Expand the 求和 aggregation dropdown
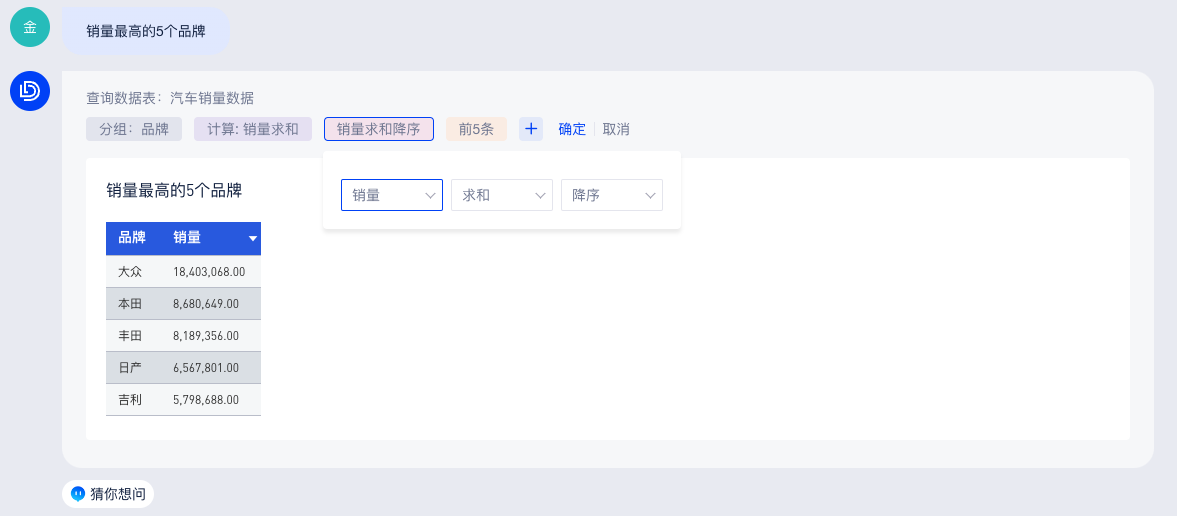Viewport: 1177px width, 516px height. (501, 195)
